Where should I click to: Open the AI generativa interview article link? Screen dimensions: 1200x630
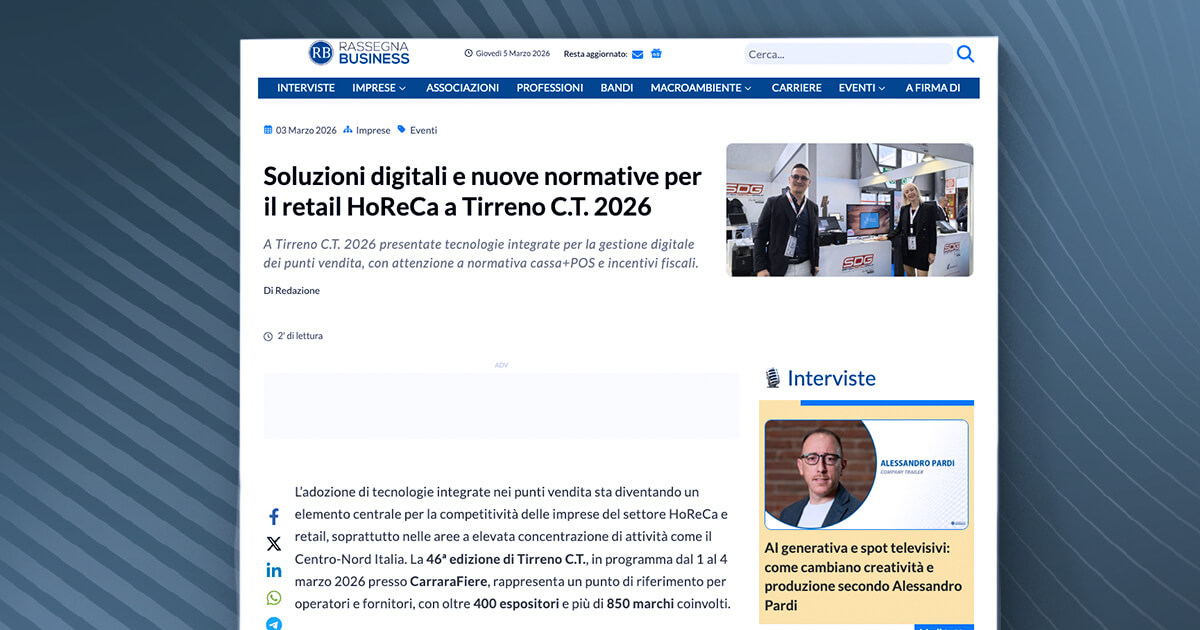click(863, 577)
